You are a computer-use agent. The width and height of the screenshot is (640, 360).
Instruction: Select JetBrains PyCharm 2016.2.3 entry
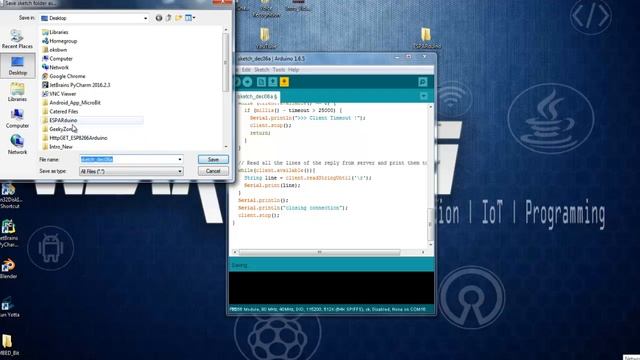(76, 85)
